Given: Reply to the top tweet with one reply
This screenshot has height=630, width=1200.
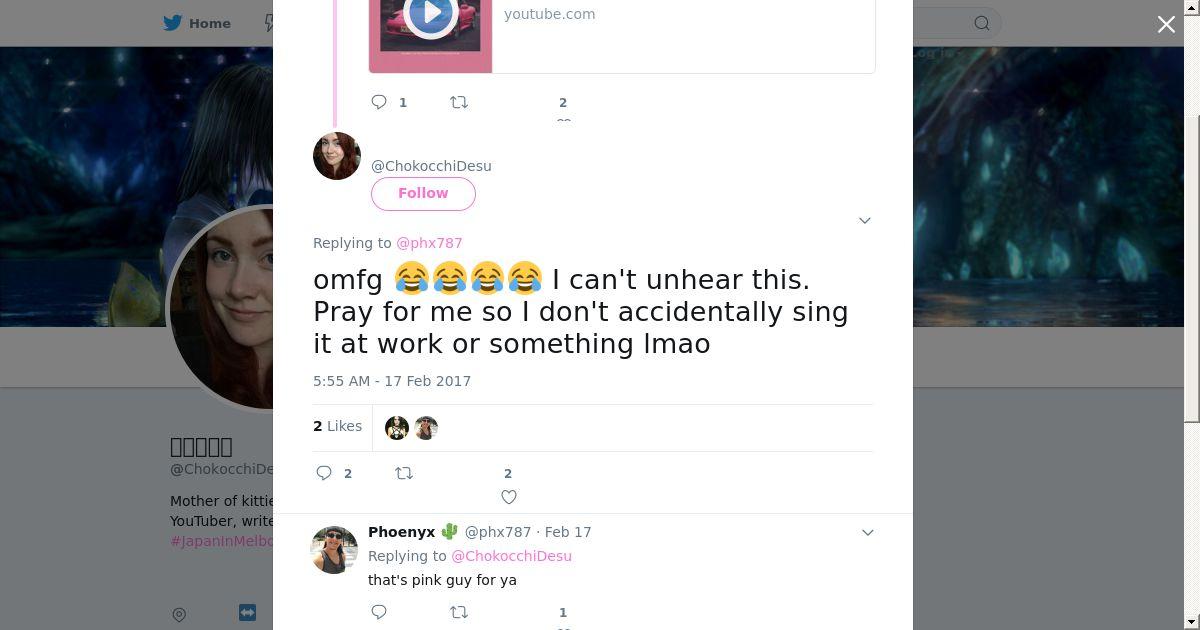Looking at the screenshot, I should click(x=379, y=102).
